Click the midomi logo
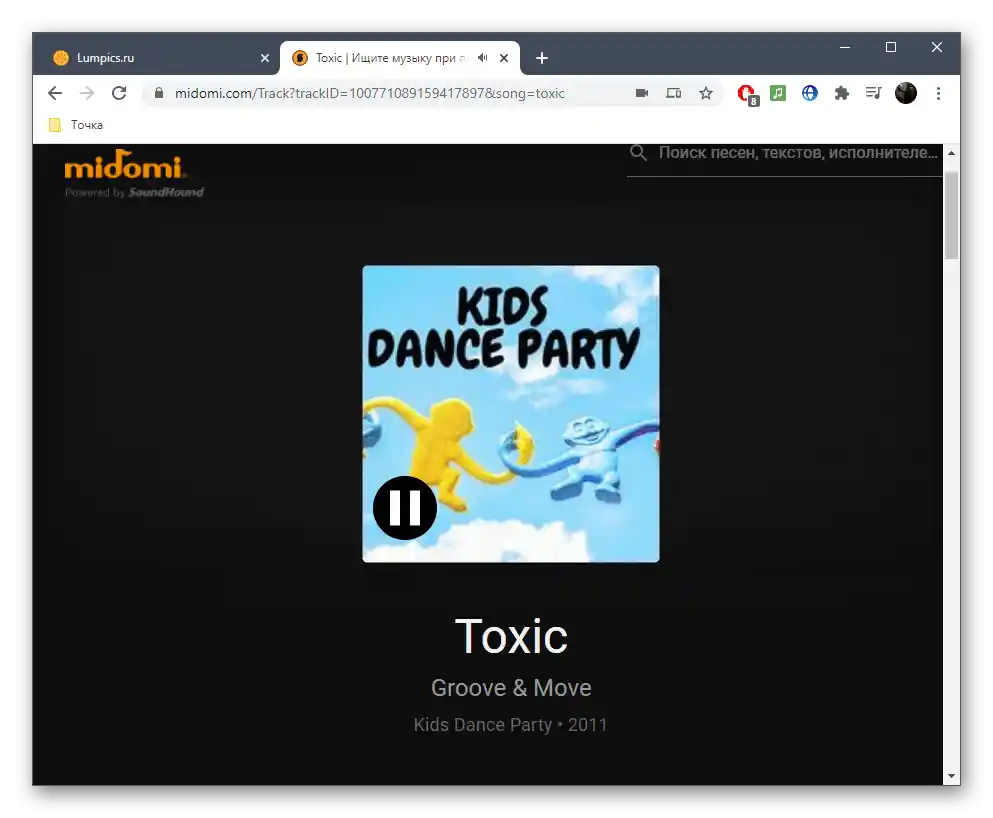Image resolution: width=993 pixels, height=818 pixels. click(124, 165)
